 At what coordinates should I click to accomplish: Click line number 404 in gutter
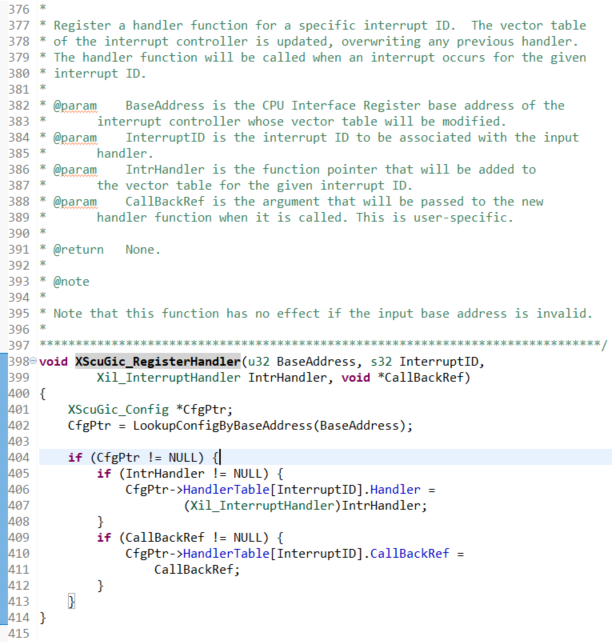coord(19,457)
